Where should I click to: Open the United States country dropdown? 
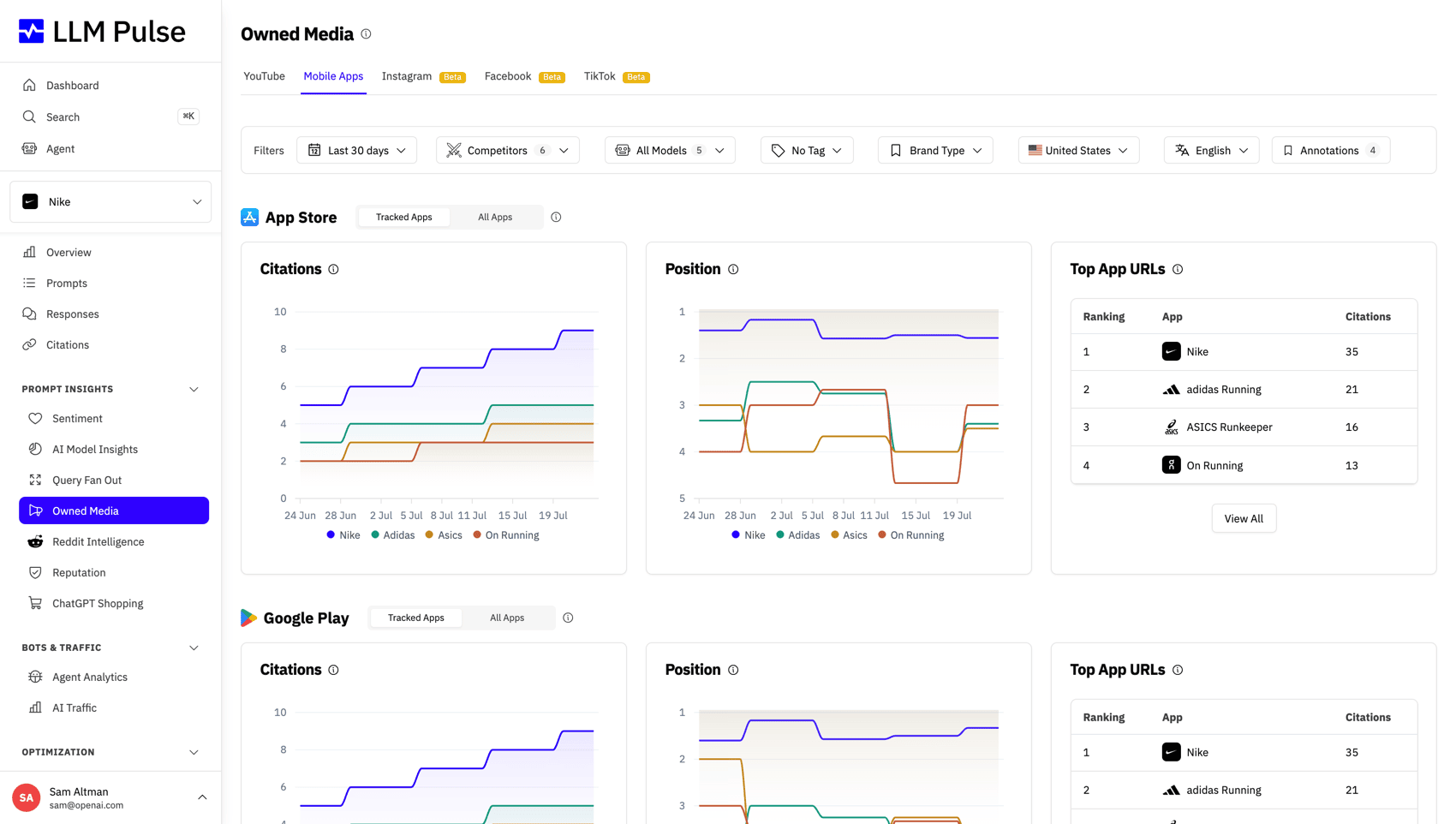(1078, 151)
